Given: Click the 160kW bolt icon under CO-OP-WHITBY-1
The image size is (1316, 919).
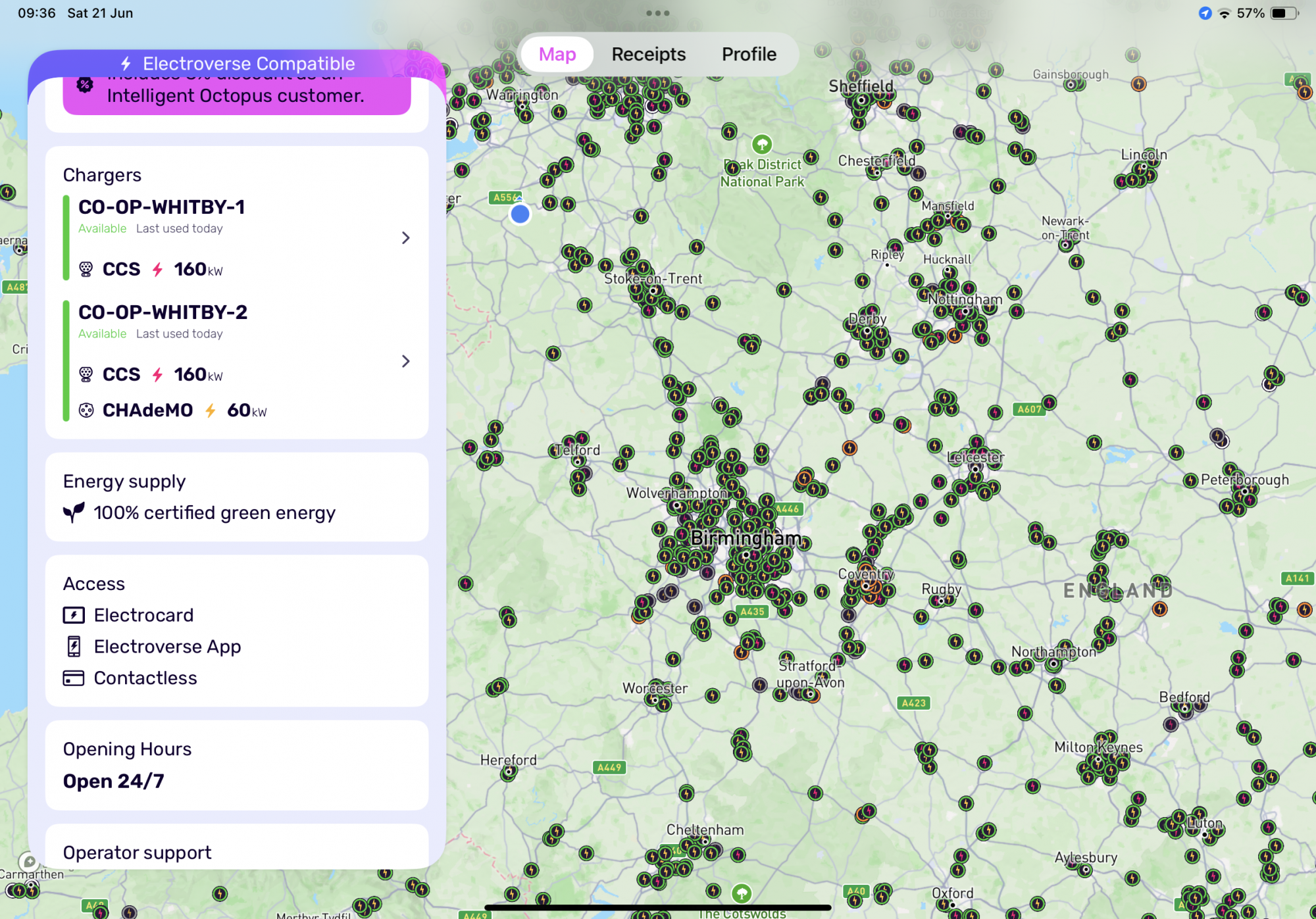Looking at the screenshot, I should (158, 269).
